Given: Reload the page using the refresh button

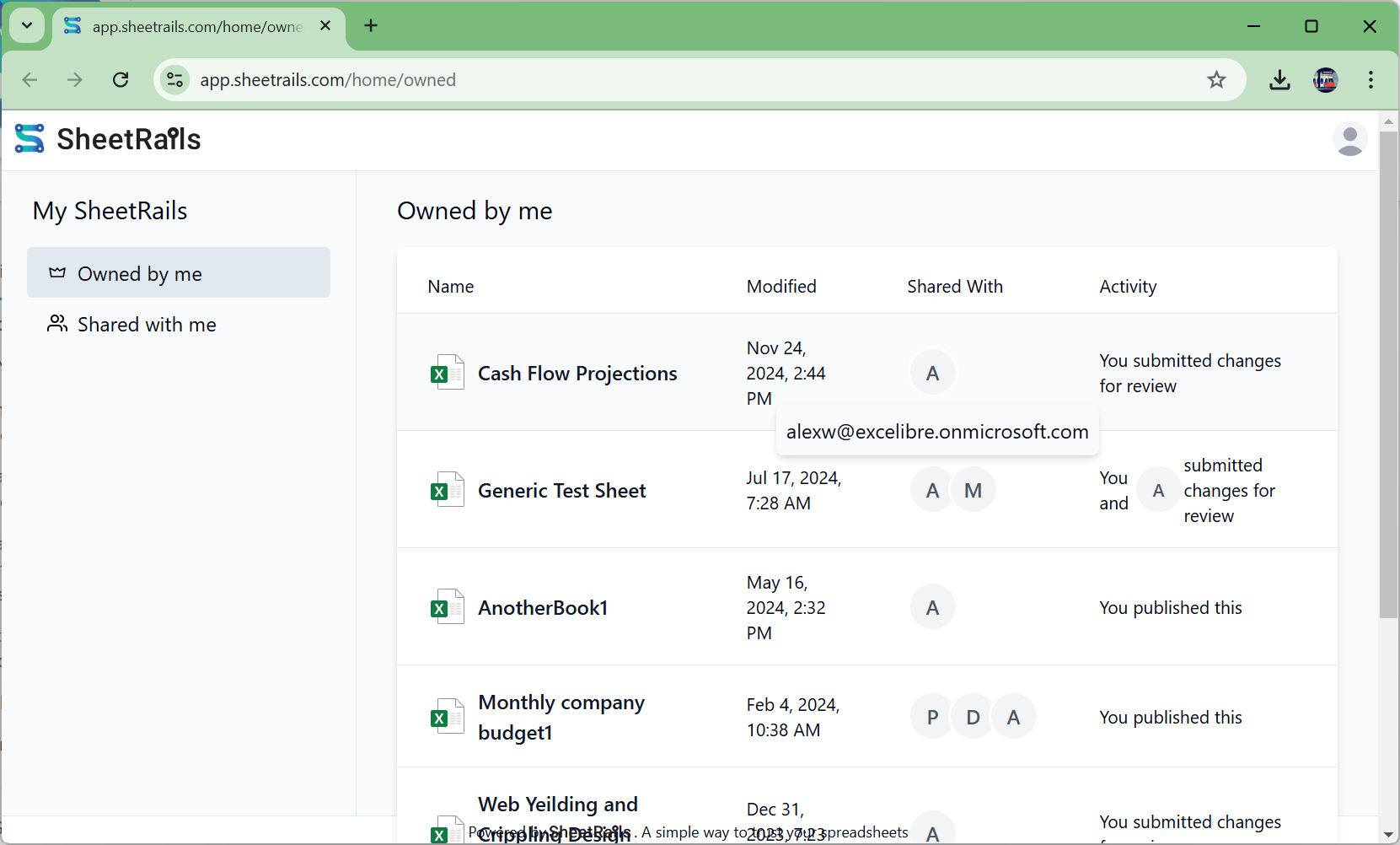Looking at the screenshot, I should coord(121,80).
